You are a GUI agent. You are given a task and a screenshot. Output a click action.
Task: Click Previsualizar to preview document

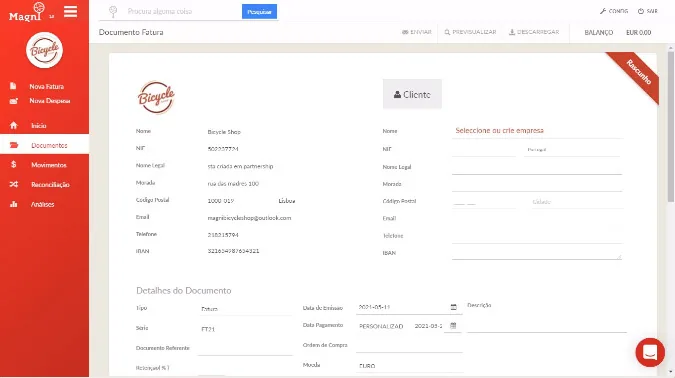click(x=470, y=32)
